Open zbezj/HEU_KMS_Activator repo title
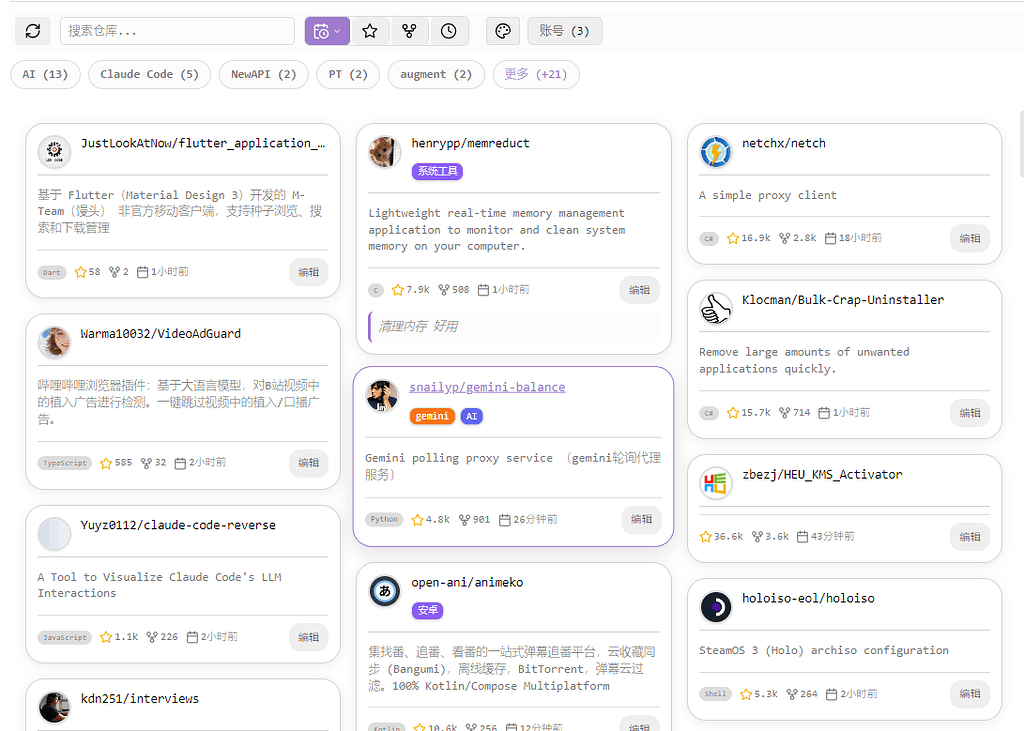This screenshot has width=1024, height=731. click(x=822, y=474)
